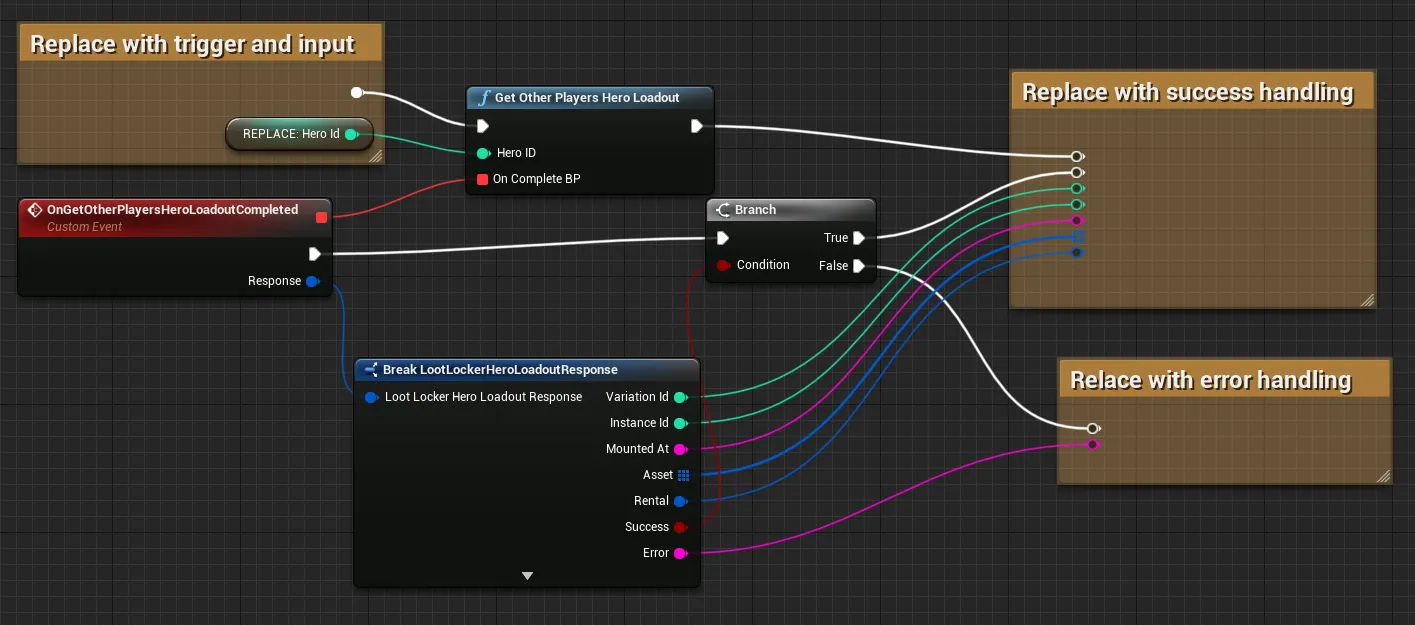Click the 'Condition' pin label
The width and height of the screenshot is (1415, 625).
[x=763, y=265]
